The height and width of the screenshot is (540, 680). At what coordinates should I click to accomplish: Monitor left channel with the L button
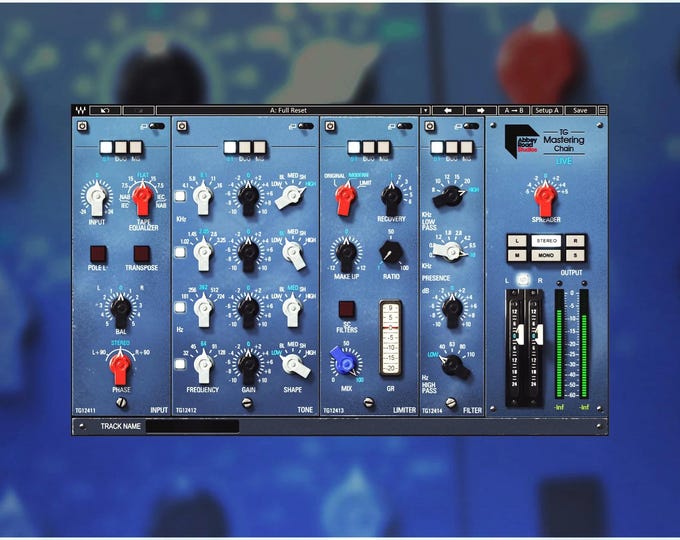pyautogui.click(x=517, y=240)
